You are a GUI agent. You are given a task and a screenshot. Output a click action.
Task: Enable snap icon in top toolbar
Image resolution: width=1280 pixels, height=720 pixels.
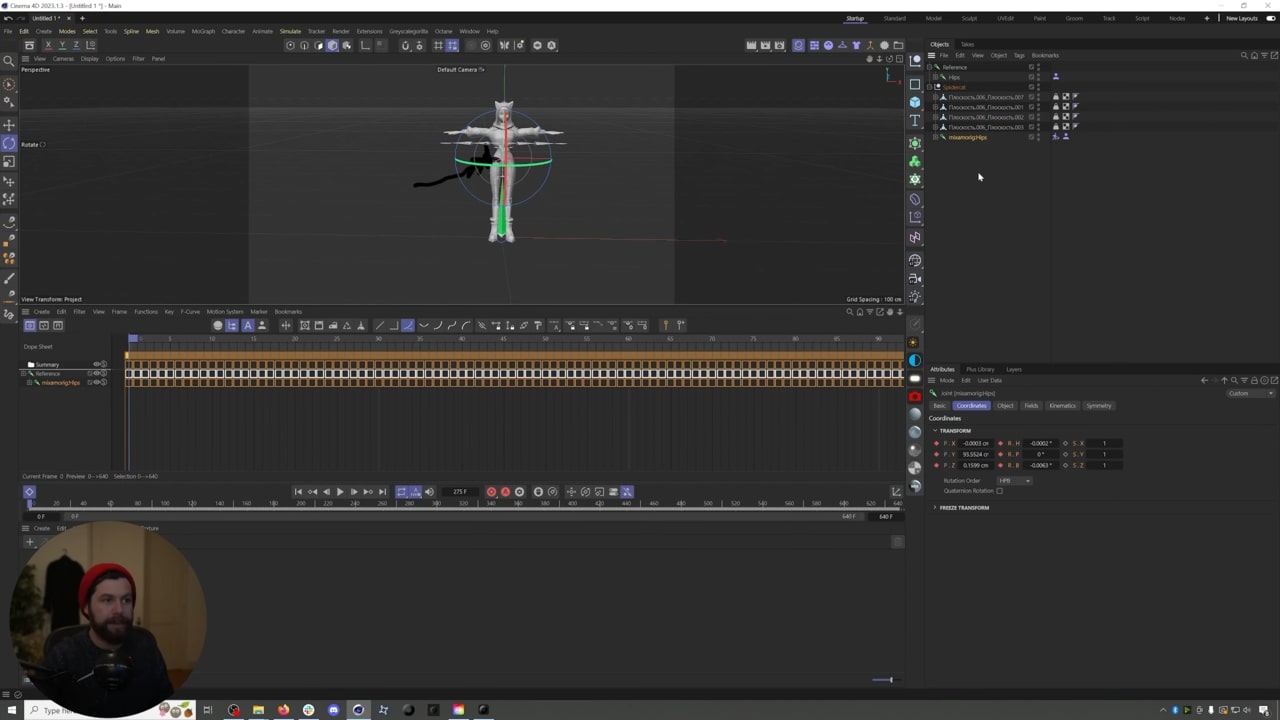point(405,45)
